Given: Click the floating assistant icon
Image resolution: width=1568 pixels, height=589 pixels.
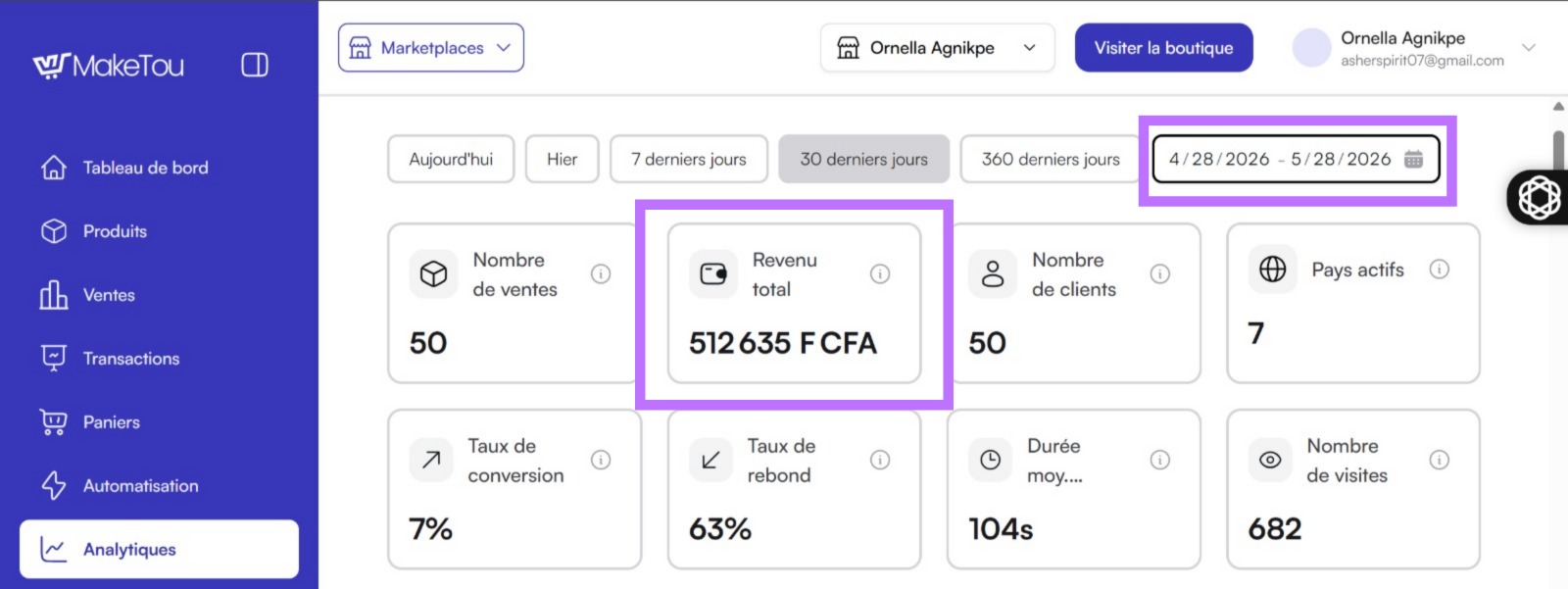Looking at the screenshot, I should (1539, 197).
